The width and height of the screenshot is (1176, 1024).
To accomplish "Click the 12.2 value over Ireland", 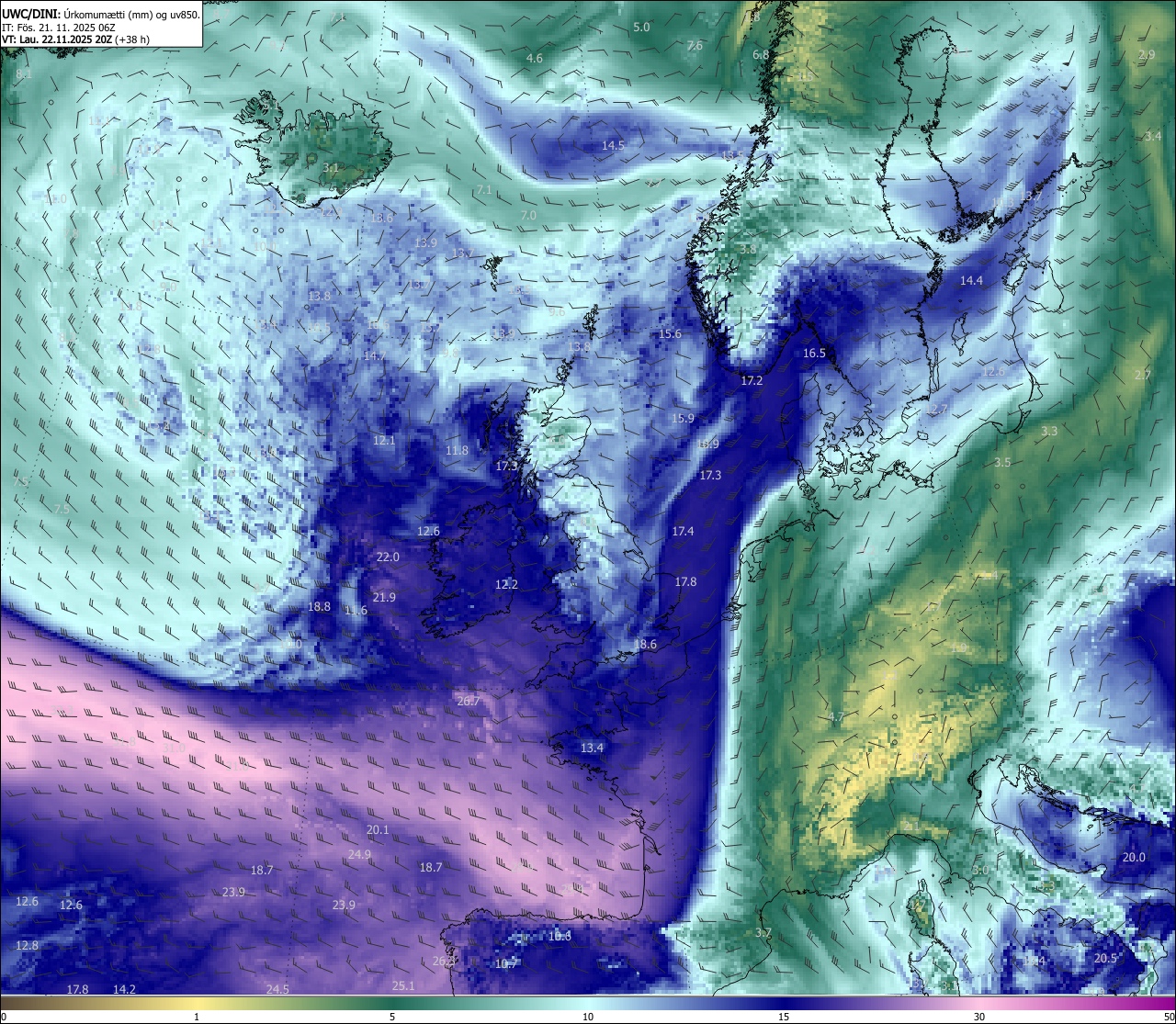I will (506, 585).
